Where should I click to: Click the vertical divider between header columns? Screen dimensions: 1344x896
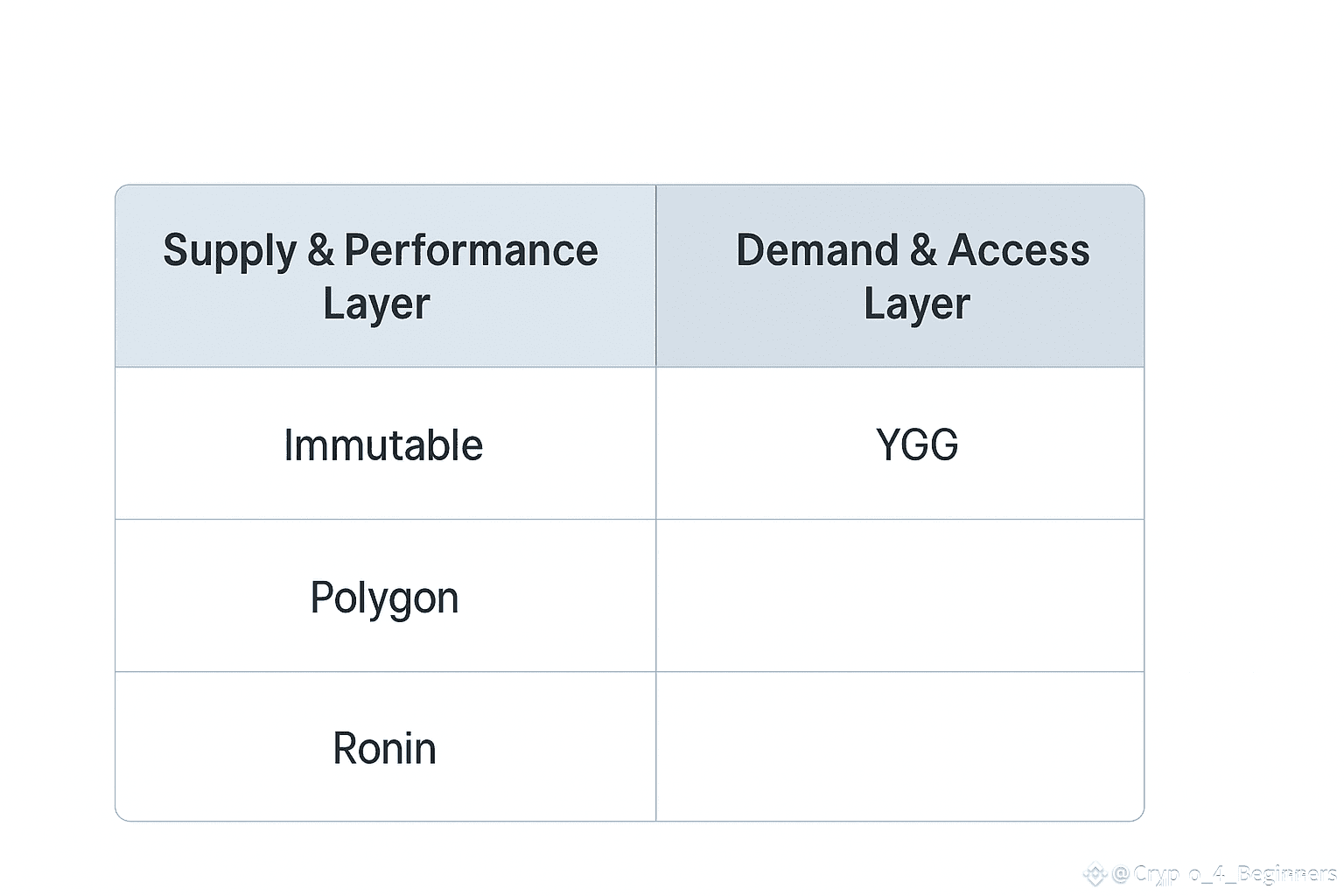[x=655, y=276]
